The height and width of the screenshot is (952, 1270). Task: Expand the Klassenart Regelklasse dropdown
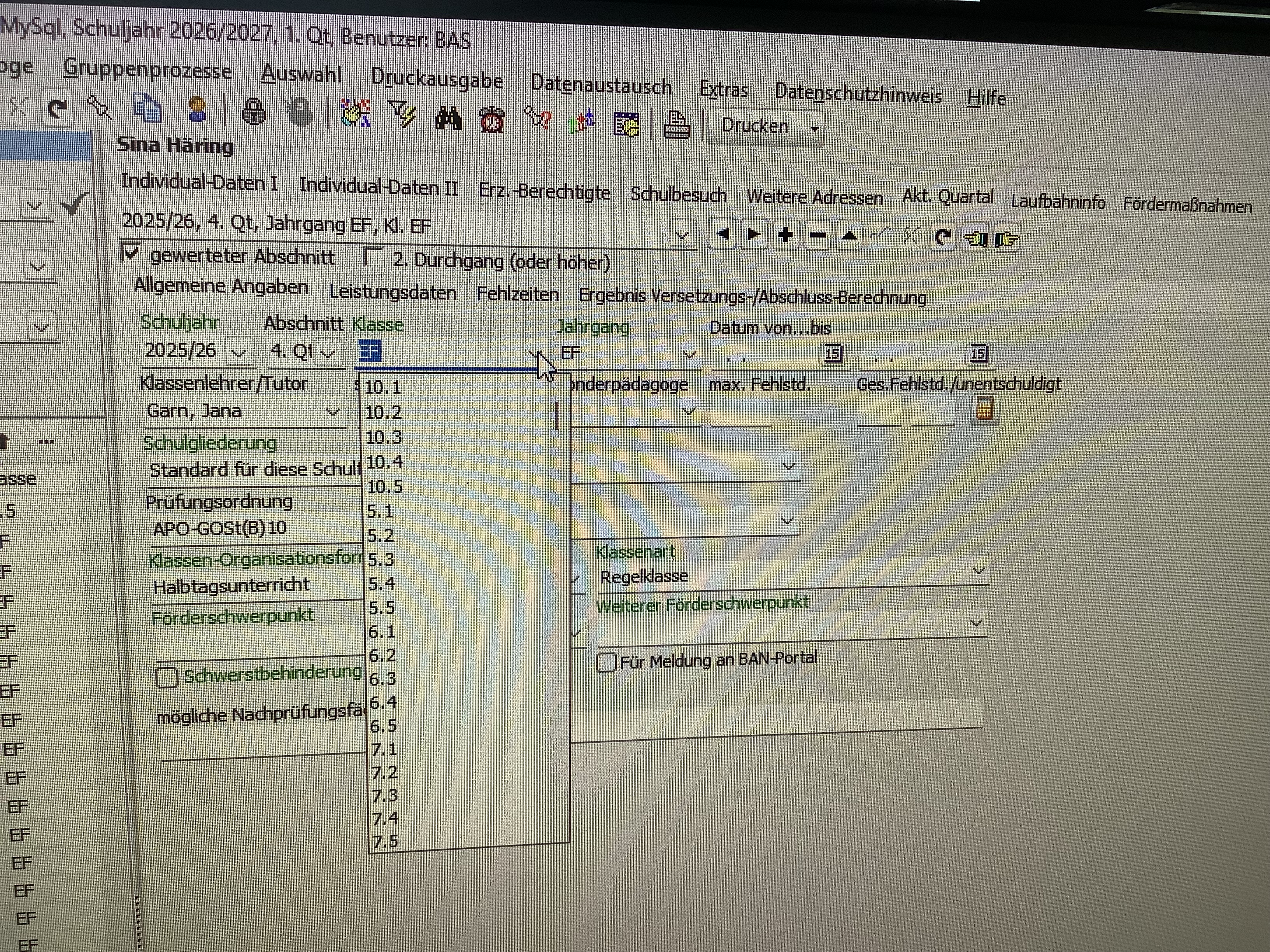979,570
